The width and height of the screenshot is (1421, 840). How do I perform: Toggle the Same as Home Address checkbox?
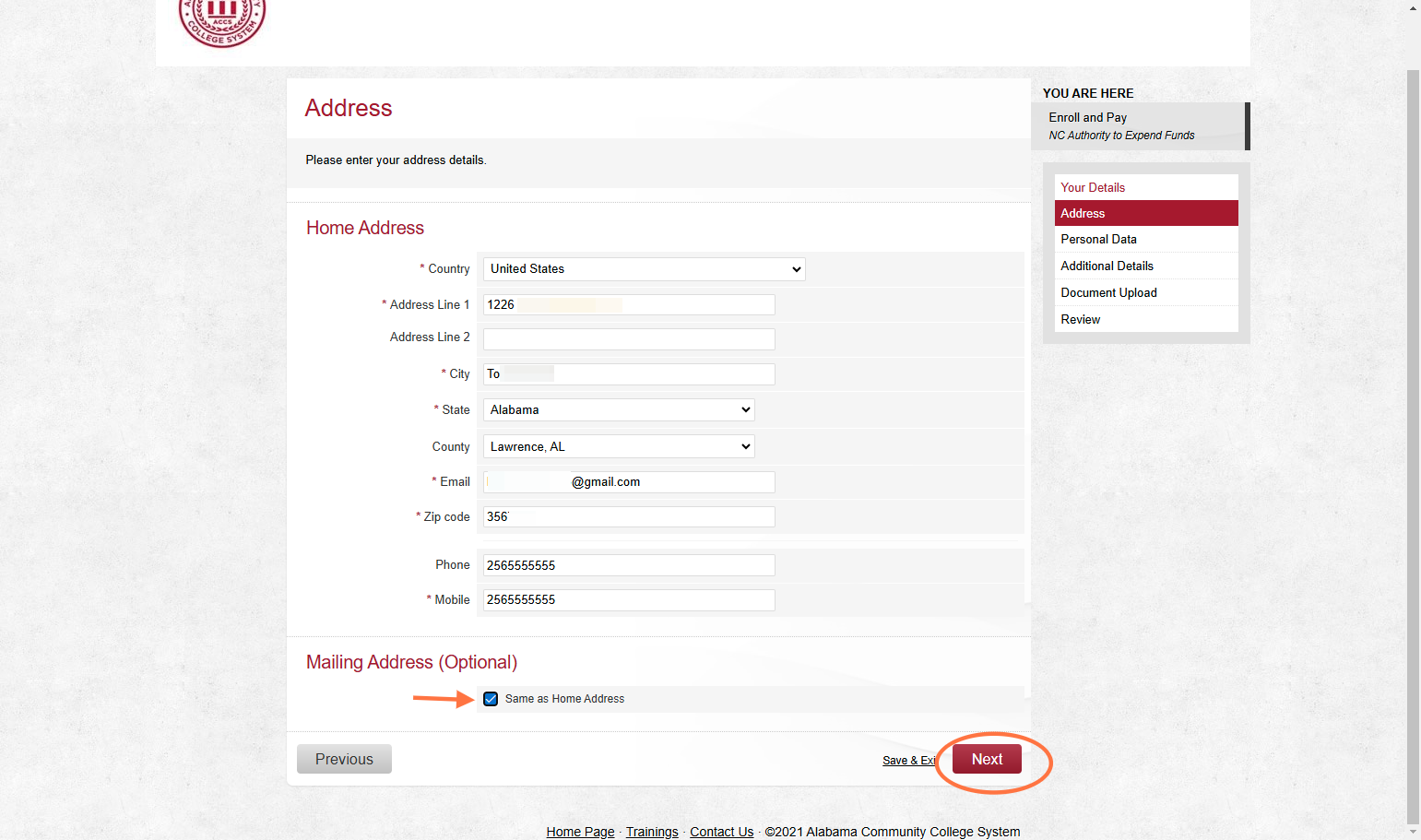tap(491, 699)
